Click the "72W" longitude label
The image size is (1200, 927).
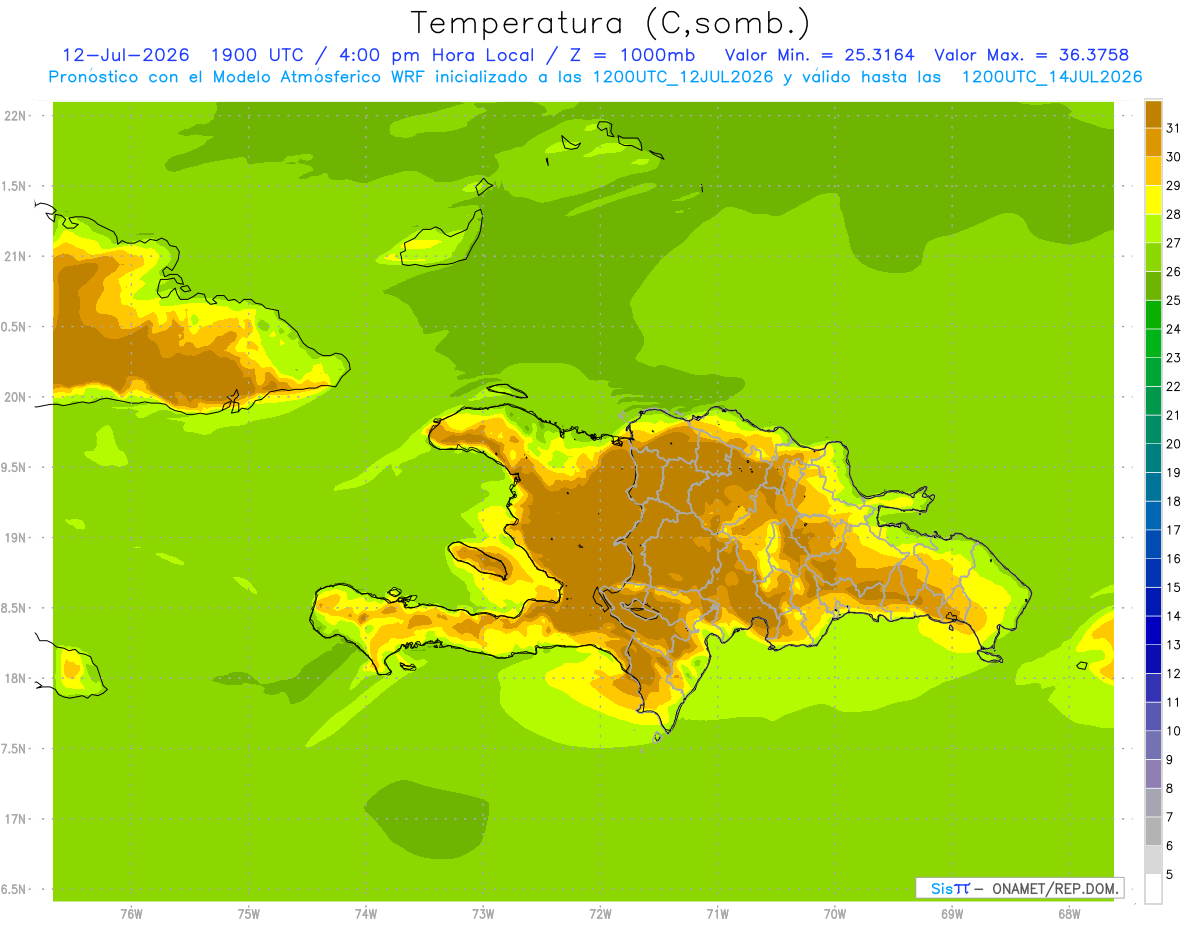click(600, 914)
